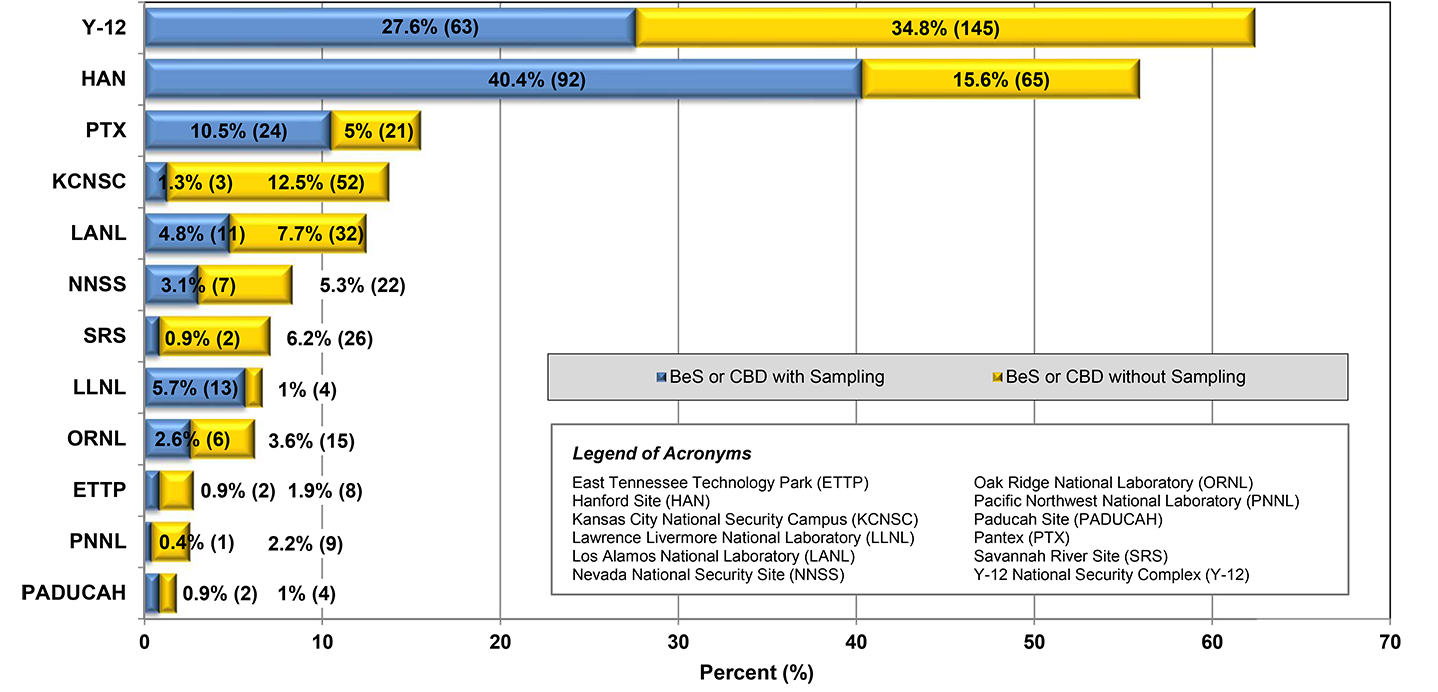This screenshot has height=692, width=1438.
Task: Click the '1% (4)' label in PADUCAH row
Action: click(x=306, y=594)
